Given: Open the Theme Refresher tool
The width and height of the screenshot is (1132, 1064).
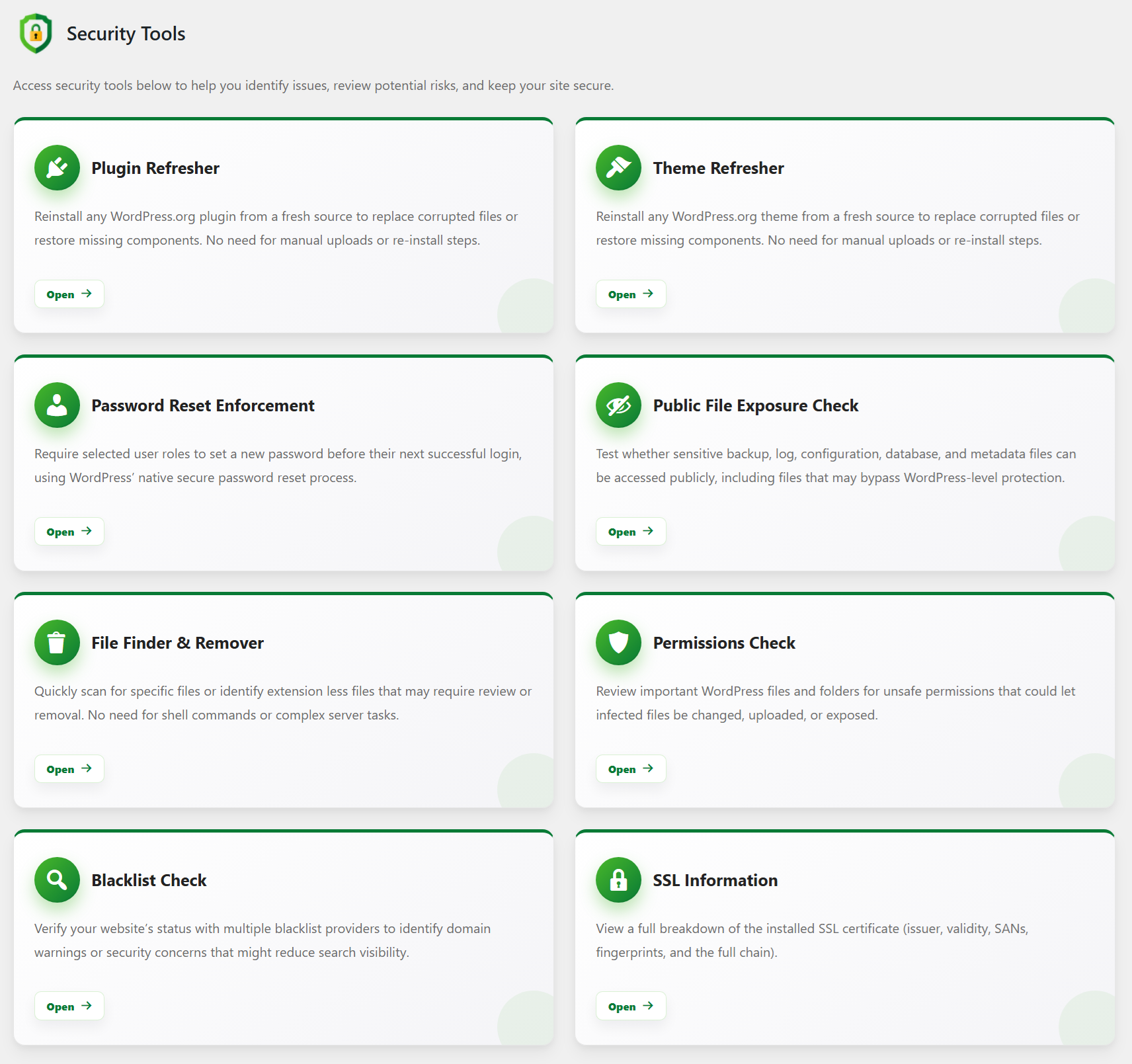Looking at the screenshot, I should (631, 294).
